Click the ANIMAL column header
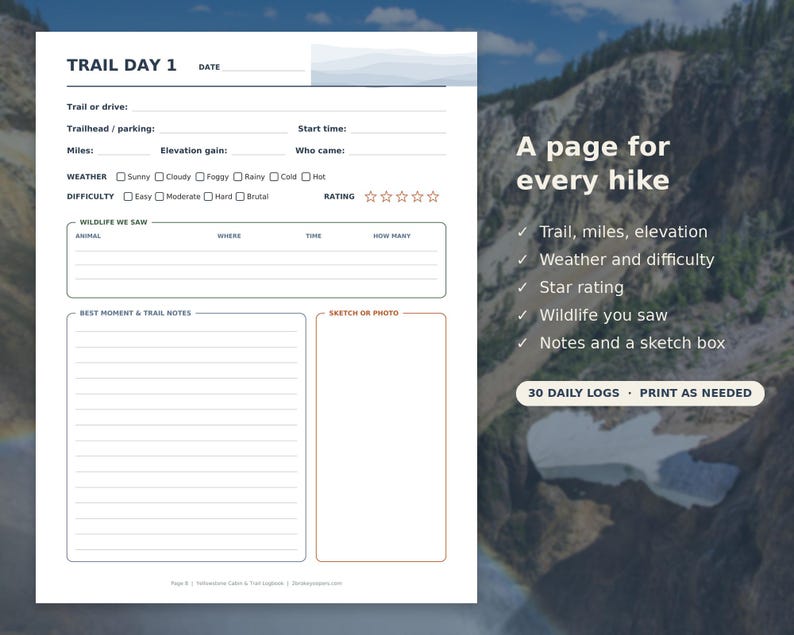Viewport: 794px width, 635px height. 88,236
